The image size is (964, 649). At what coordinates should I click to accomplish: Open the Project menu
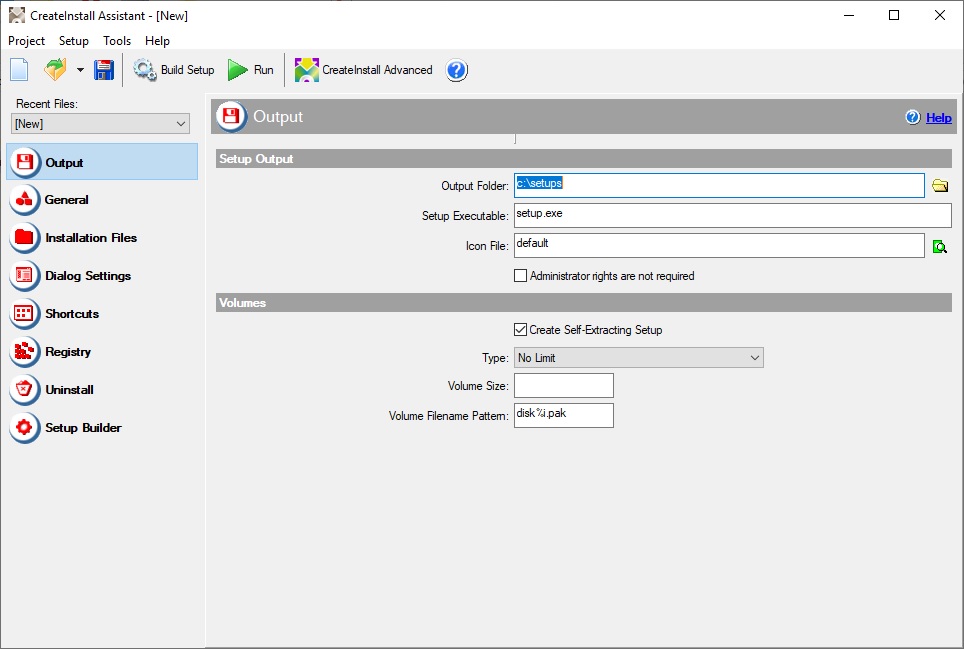[x=26, y=41]
